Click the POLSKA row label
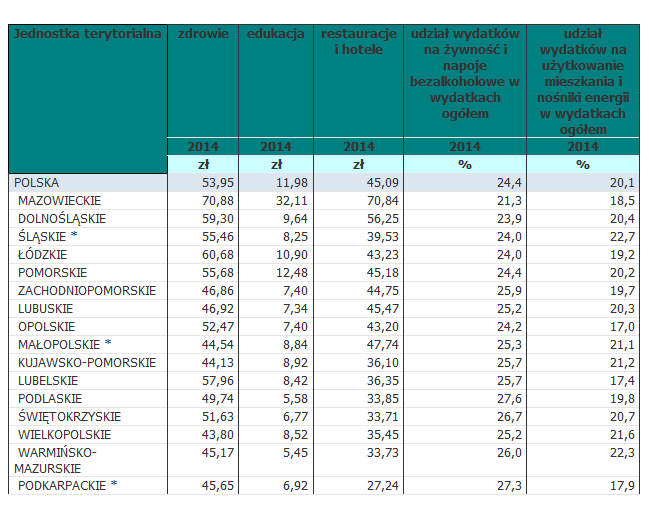This screenshot has width=649, height=517. coord(36,183)
